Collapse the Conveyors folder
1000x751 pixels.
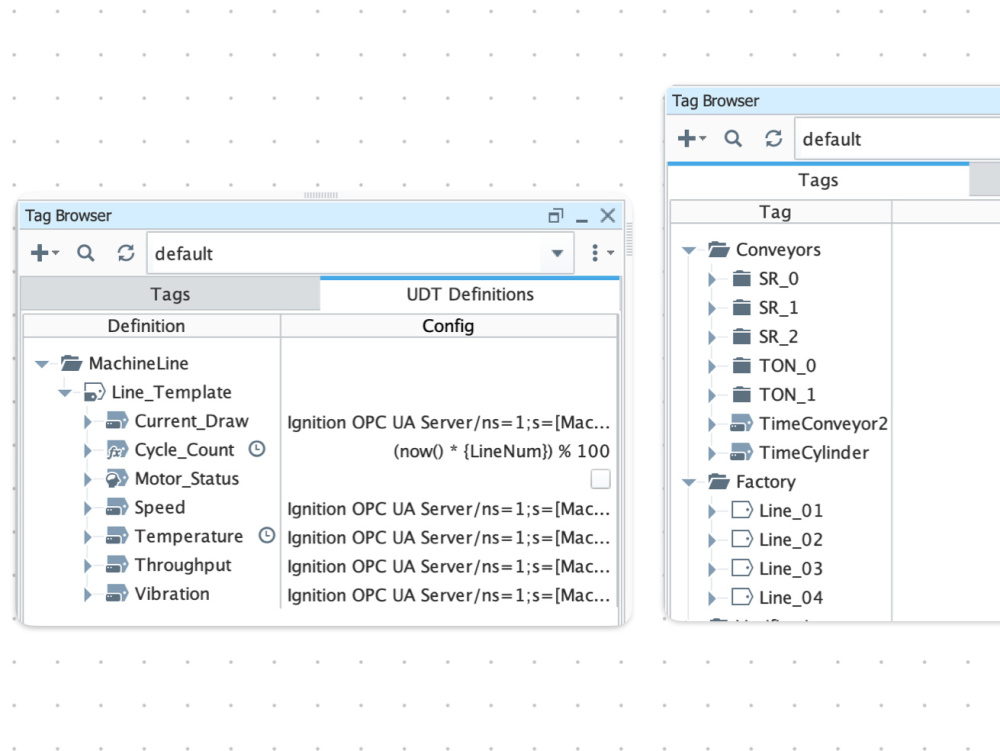[689, 250]
